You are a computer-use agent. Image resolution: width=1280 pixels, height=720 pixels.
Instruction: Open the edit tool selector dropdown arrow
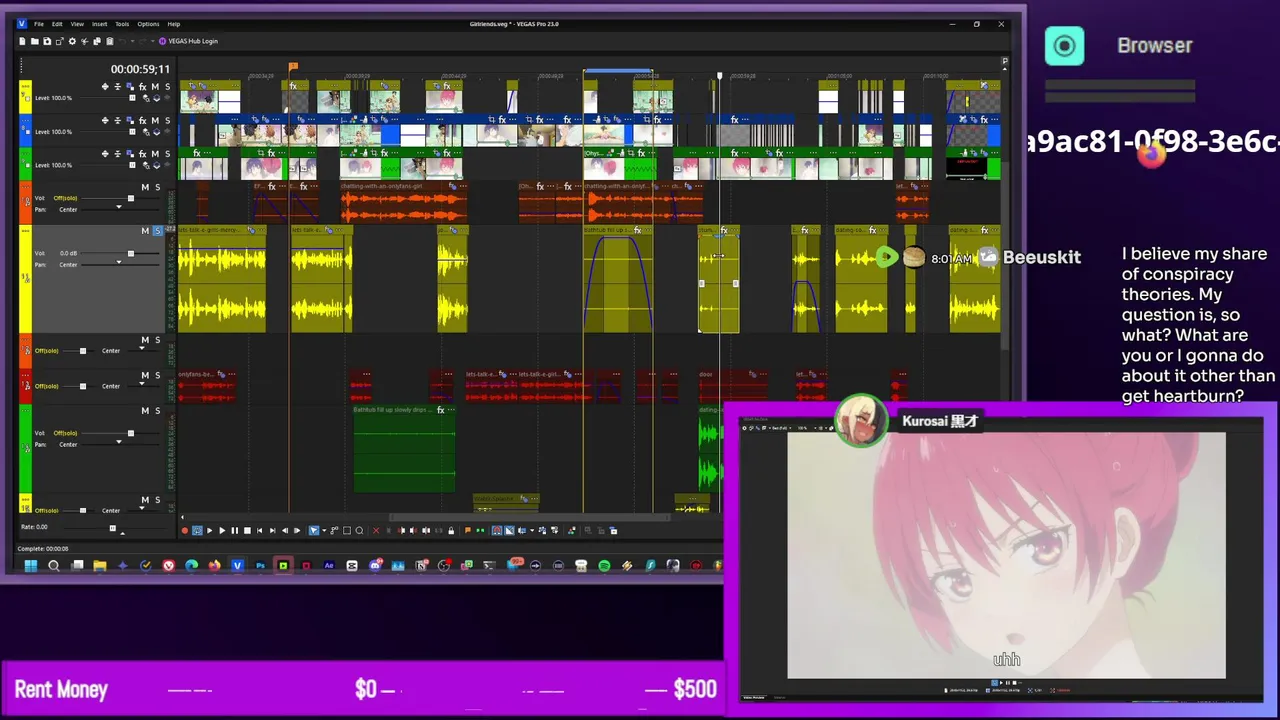(x=324, y=530)
